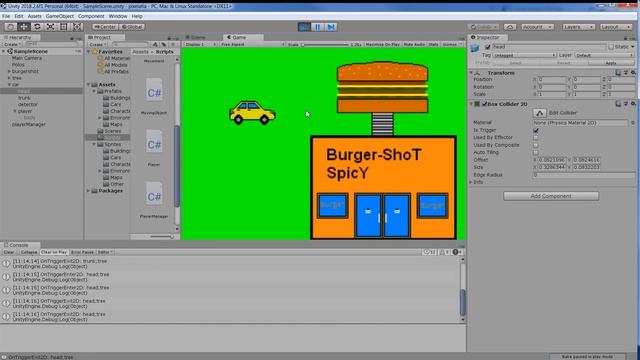Open the Account dropdown
This screenshot has width=640, height=360.
click(x=537, y=27)
